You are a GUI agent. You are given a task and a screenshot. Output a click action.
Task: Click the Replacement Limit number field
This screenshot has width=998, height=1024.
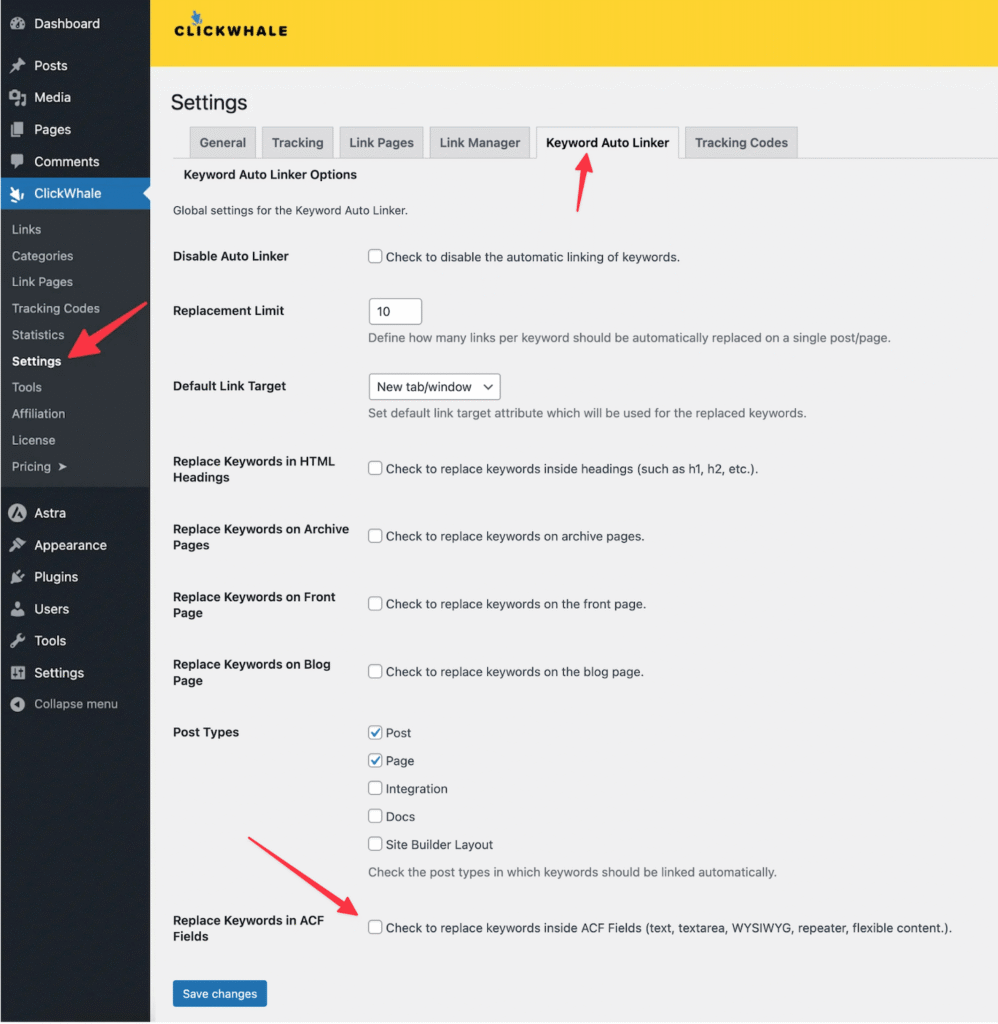coord(395,311)
